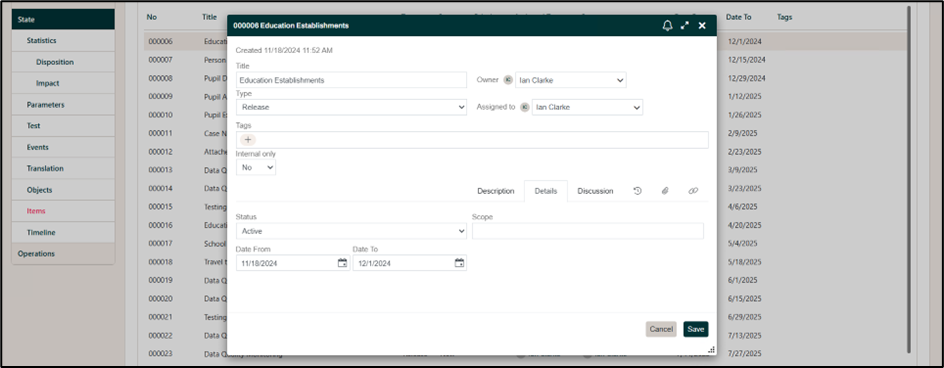Screen dimensions: 944x368
Task: Open Translation in the sidebar
Action: point(63,168)
